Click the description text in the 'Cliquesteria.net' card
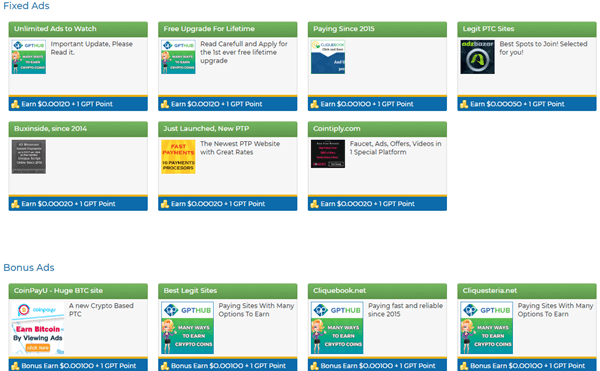The image size is (600, 371). 556,310
